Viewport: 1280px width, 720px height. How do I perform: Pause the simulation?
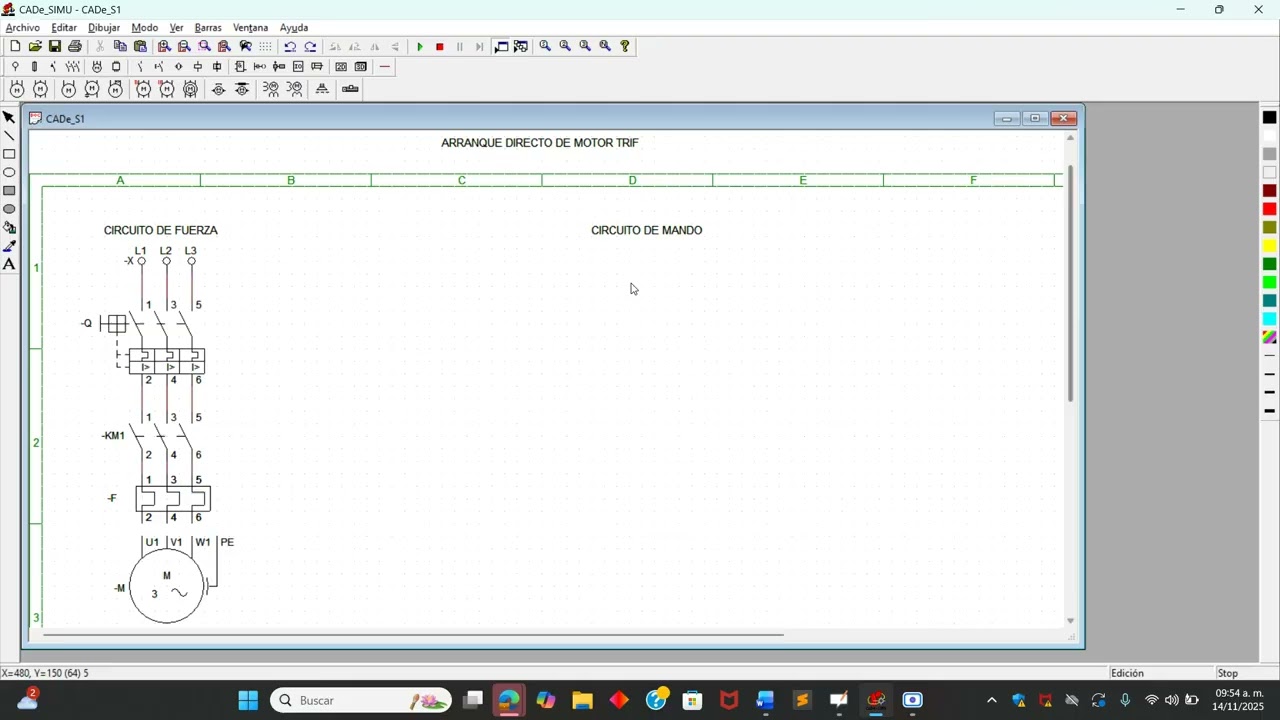[x=460, y=46]
